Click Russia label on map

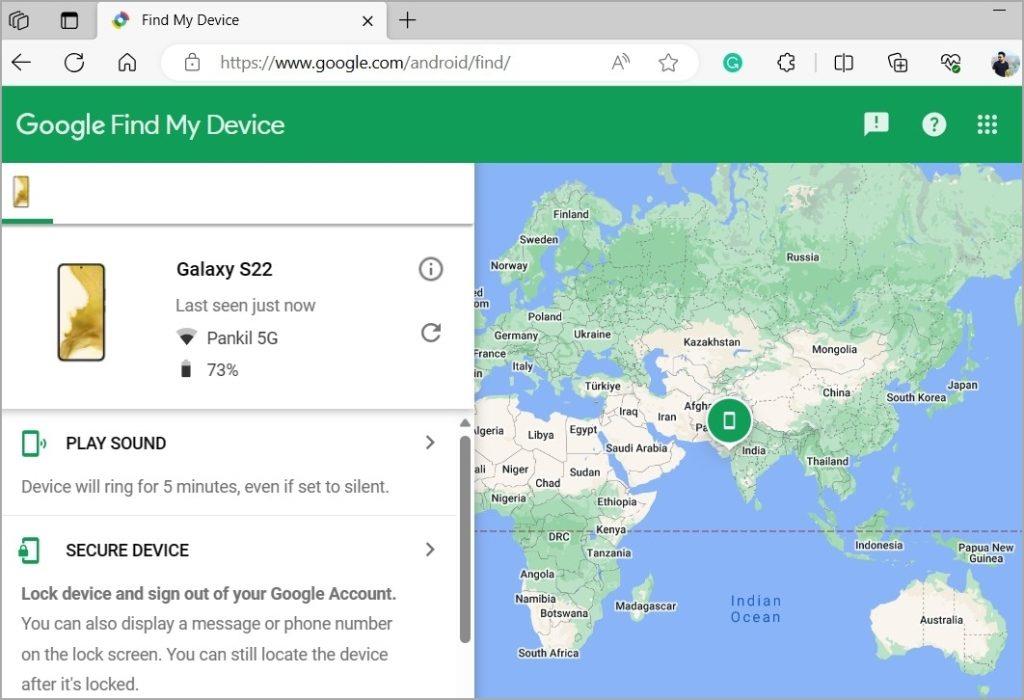803,257
